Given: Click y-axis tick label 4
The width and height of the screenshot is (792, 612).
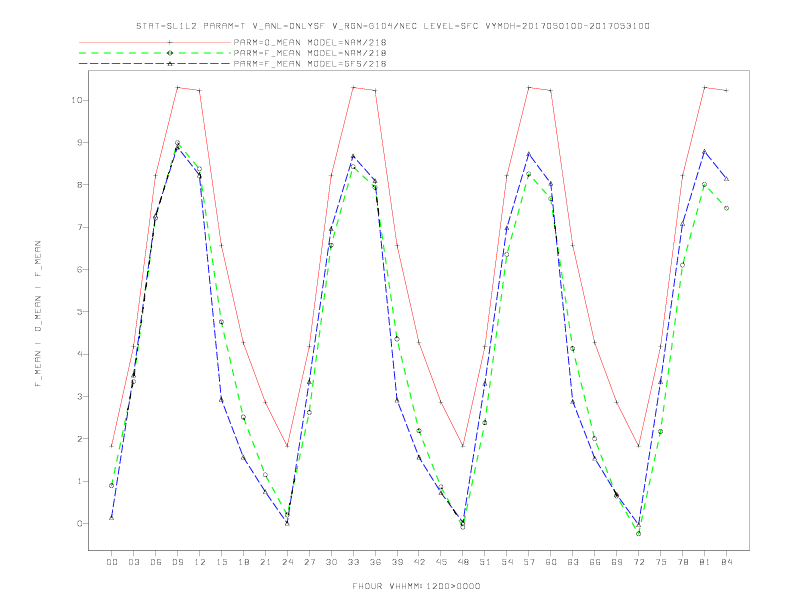Looking at the screenshot, I should [x=80, y=354].
